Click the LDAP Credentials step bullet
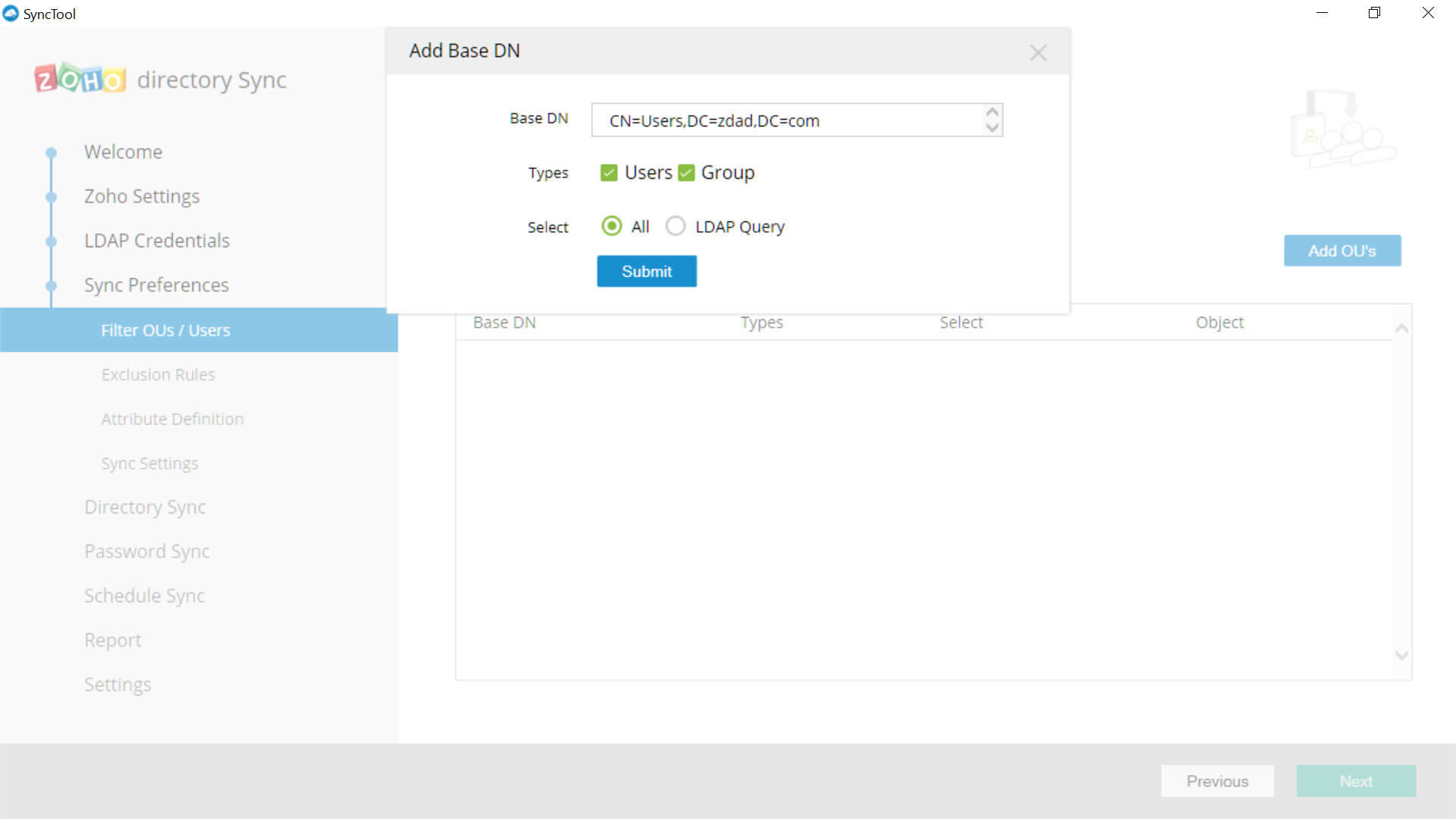Screen dimensions: 1456x819 pyautogui.click(x=52, y=241)
